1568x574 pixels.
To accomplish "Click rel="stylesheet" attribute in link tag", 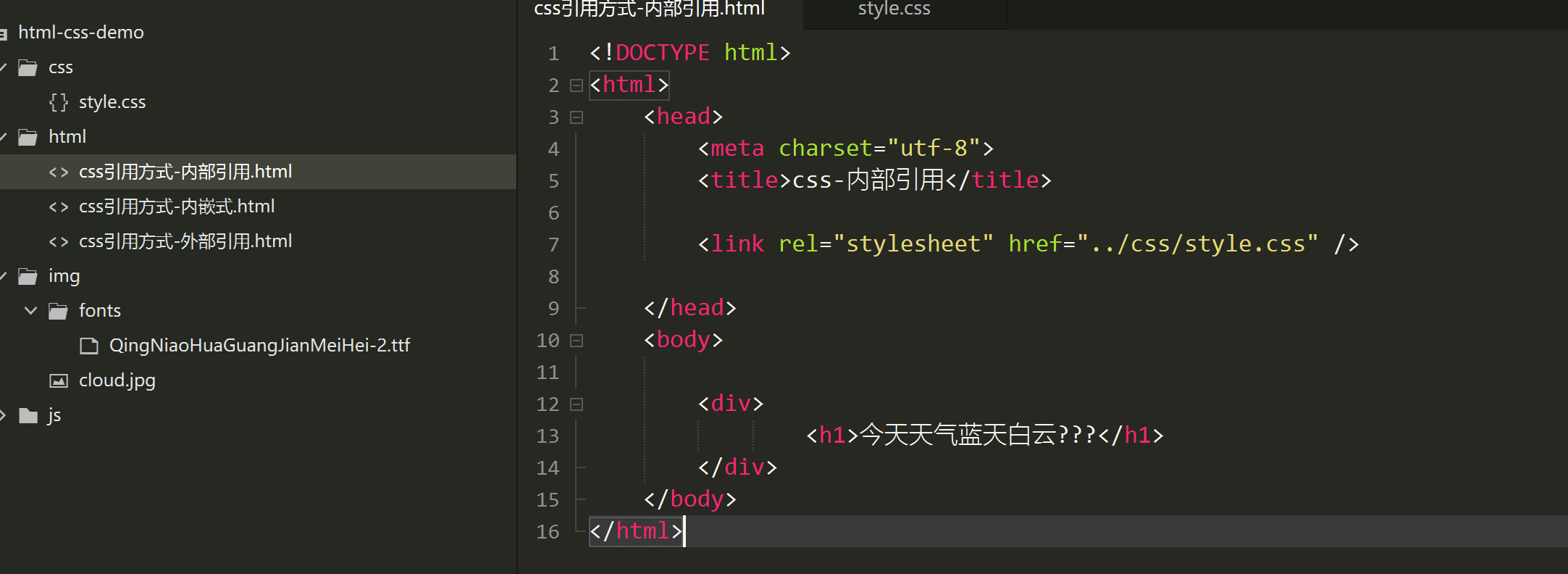I will coord(886,244).
